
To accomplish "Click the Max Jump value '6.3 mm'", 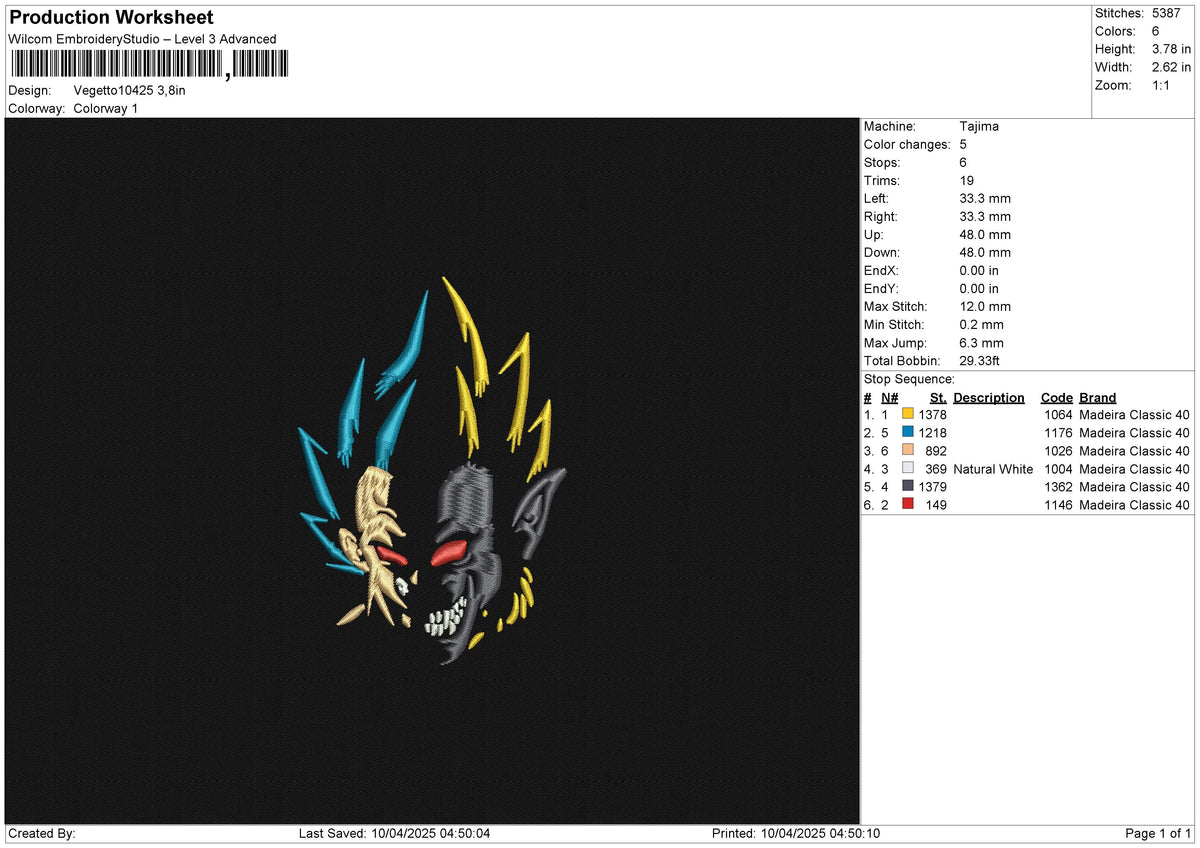I will coord(981,342).
